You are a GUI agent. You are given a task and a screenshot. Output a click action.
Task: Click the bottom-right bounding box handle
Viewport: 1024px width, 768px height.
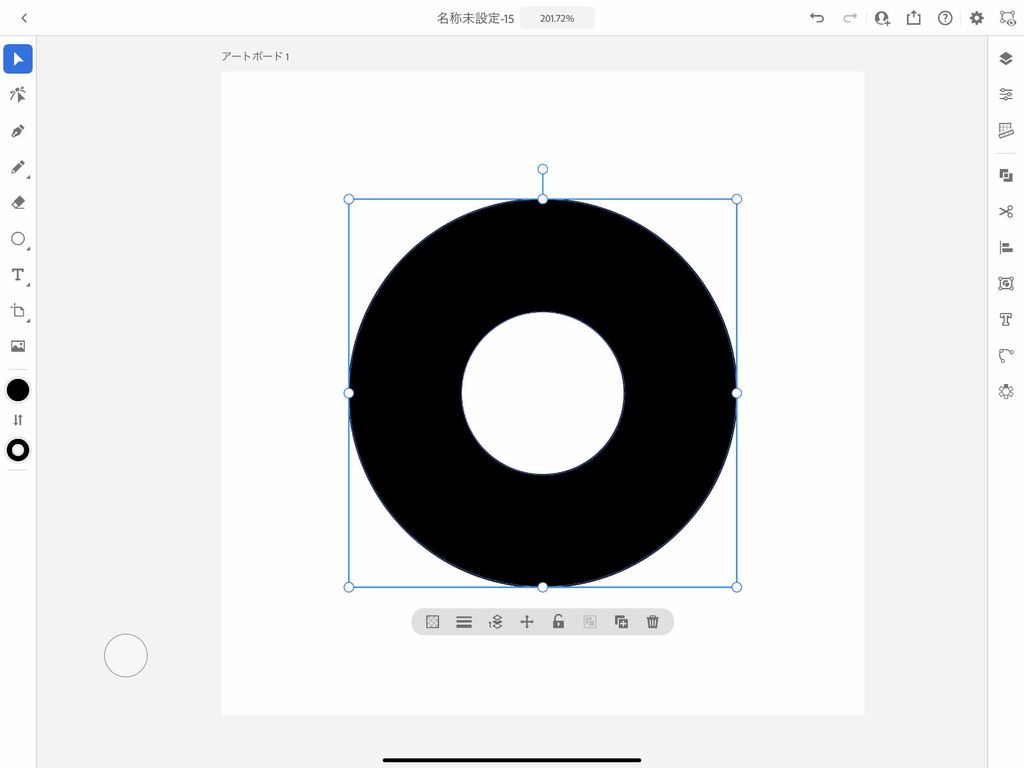pyautogui.click(x=737, y=587)
